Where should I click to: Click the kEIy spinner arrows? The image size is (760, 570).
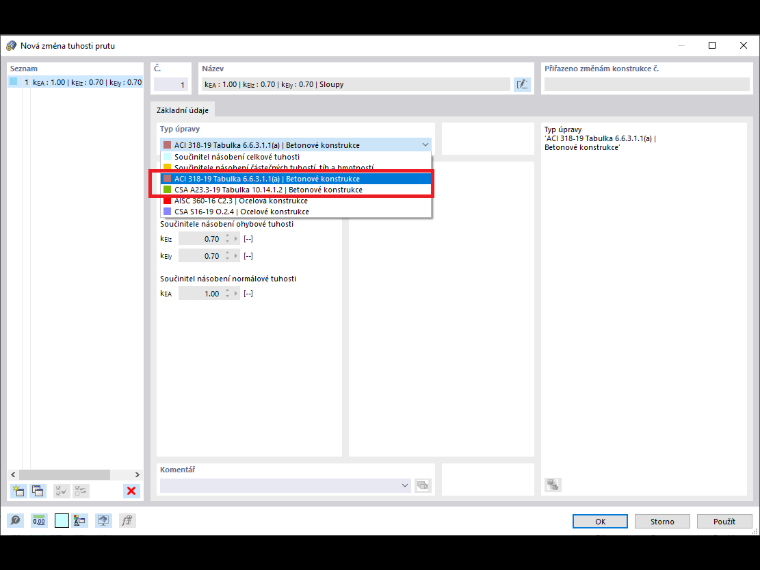pyautogui.click(x=227, y=256)
